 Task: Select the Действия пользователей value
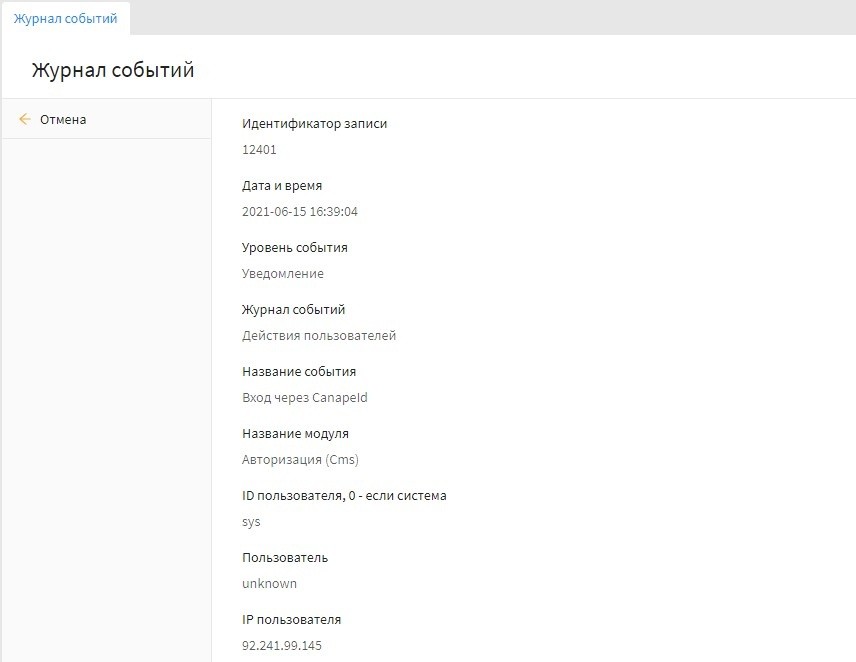click(319, 336)
